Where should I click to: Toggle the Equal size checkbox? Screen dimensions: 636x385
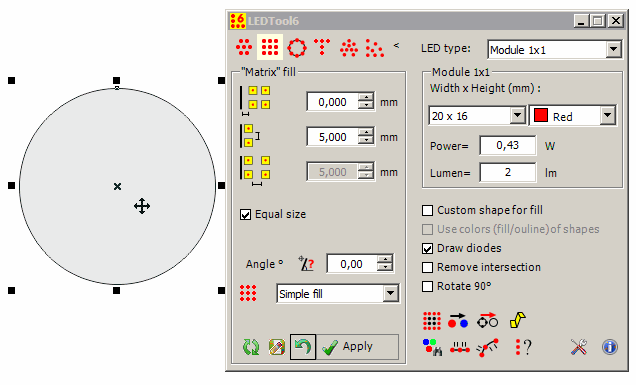(245, 214)
